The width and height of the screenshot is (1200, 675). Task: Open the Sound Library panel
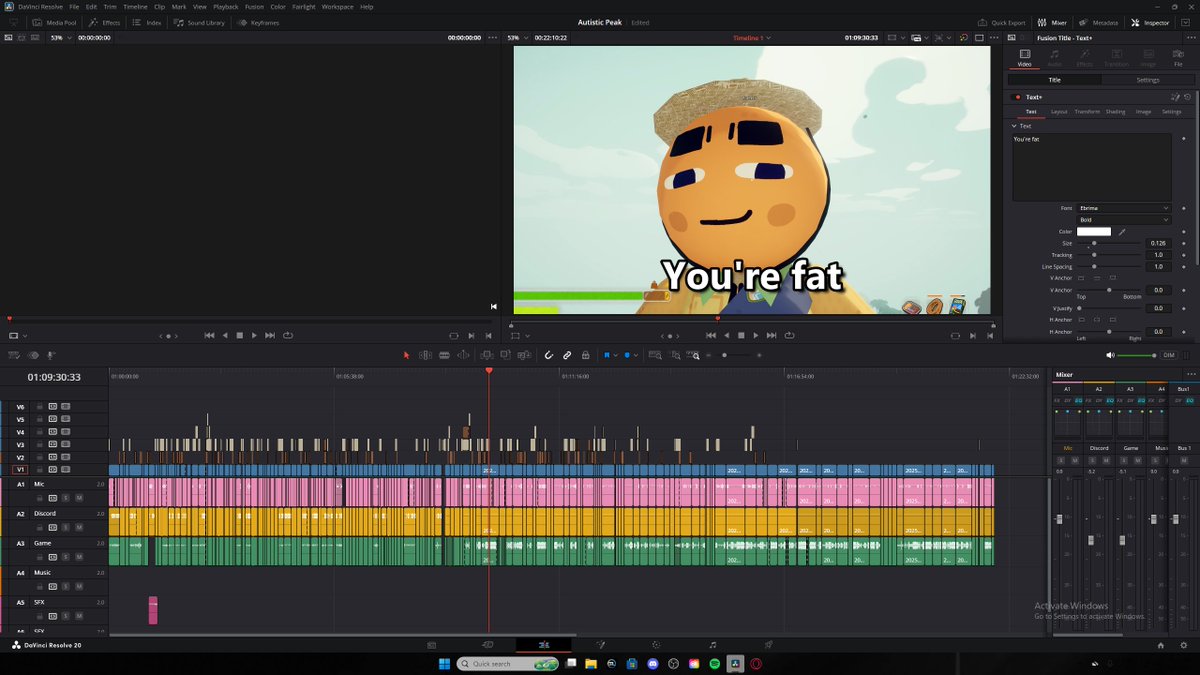(205, 22)
